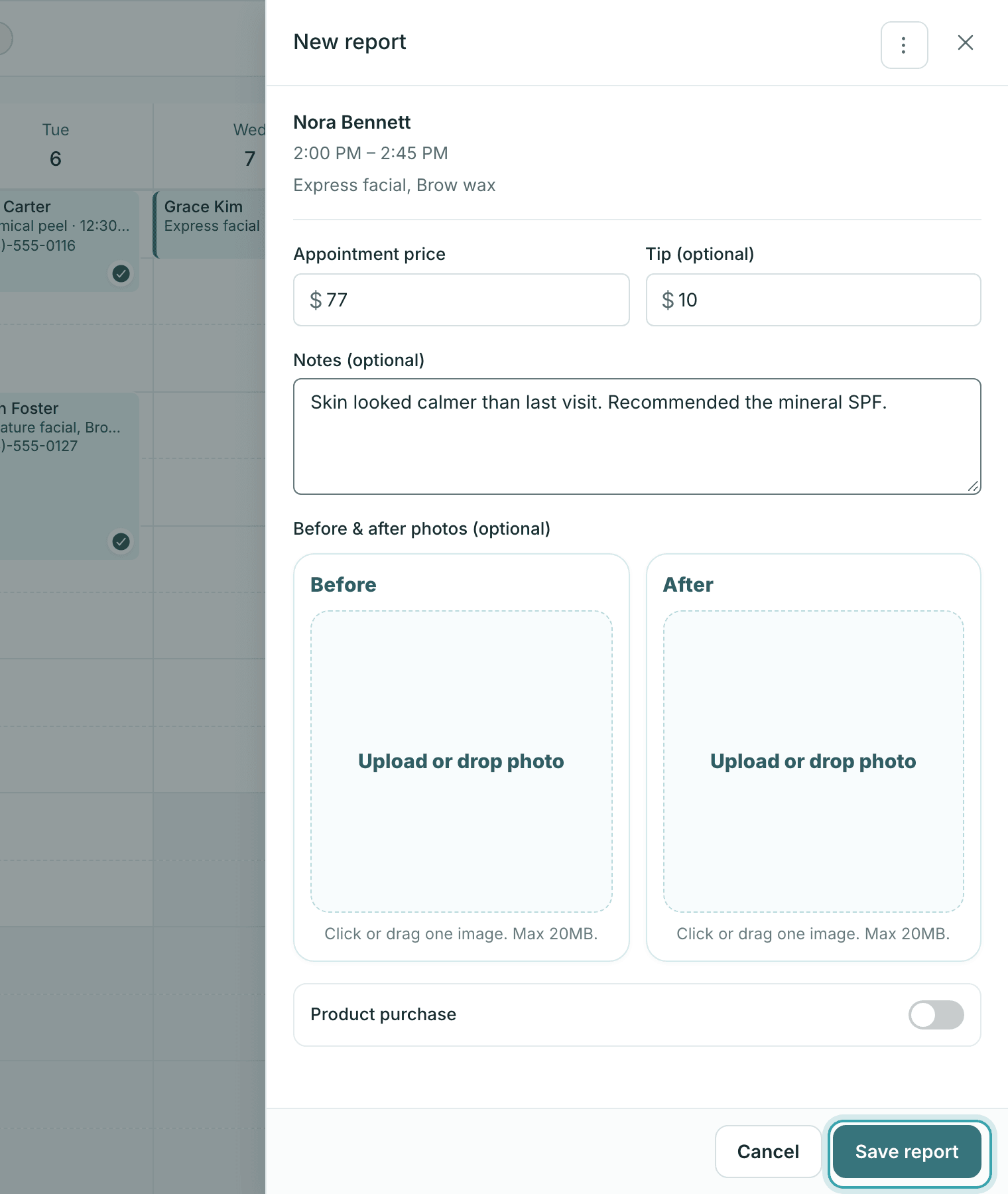The width and height of the screenshot is (1008, 1194).
Task: Click completed checkmark on Foster appointment
Action: [x=121, y=541]
